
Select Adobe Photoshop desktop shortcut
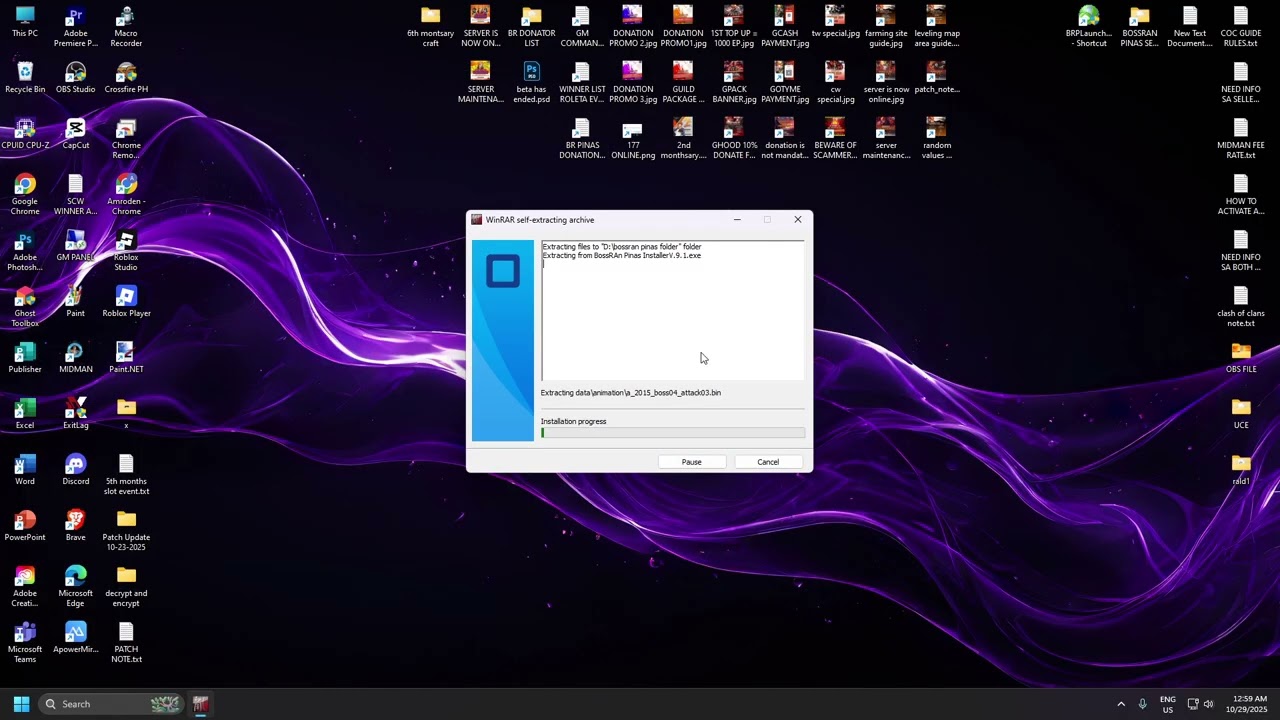(x=25, y=251)
